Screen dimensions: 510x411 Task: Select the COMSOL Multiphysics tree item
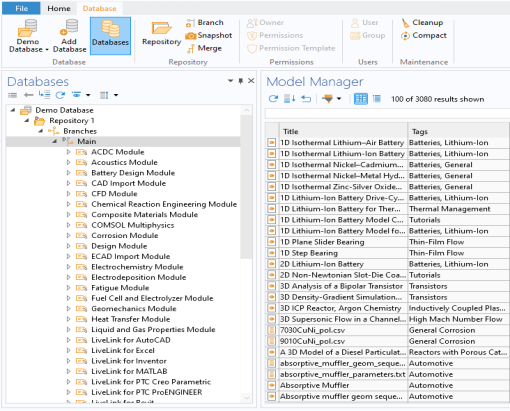coord(133,225)
